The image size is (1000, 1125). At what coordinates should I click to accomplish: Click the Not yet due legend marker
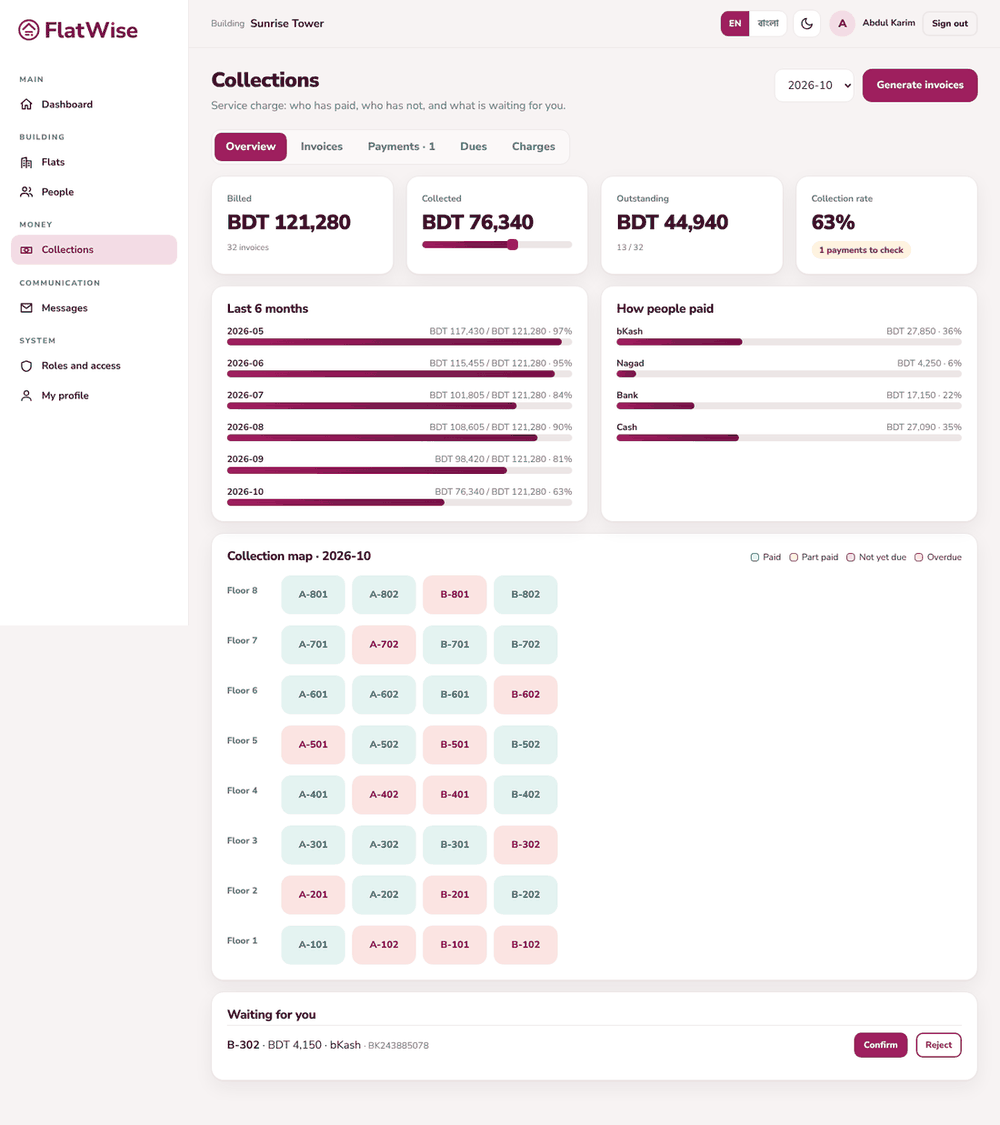(851, 557)
